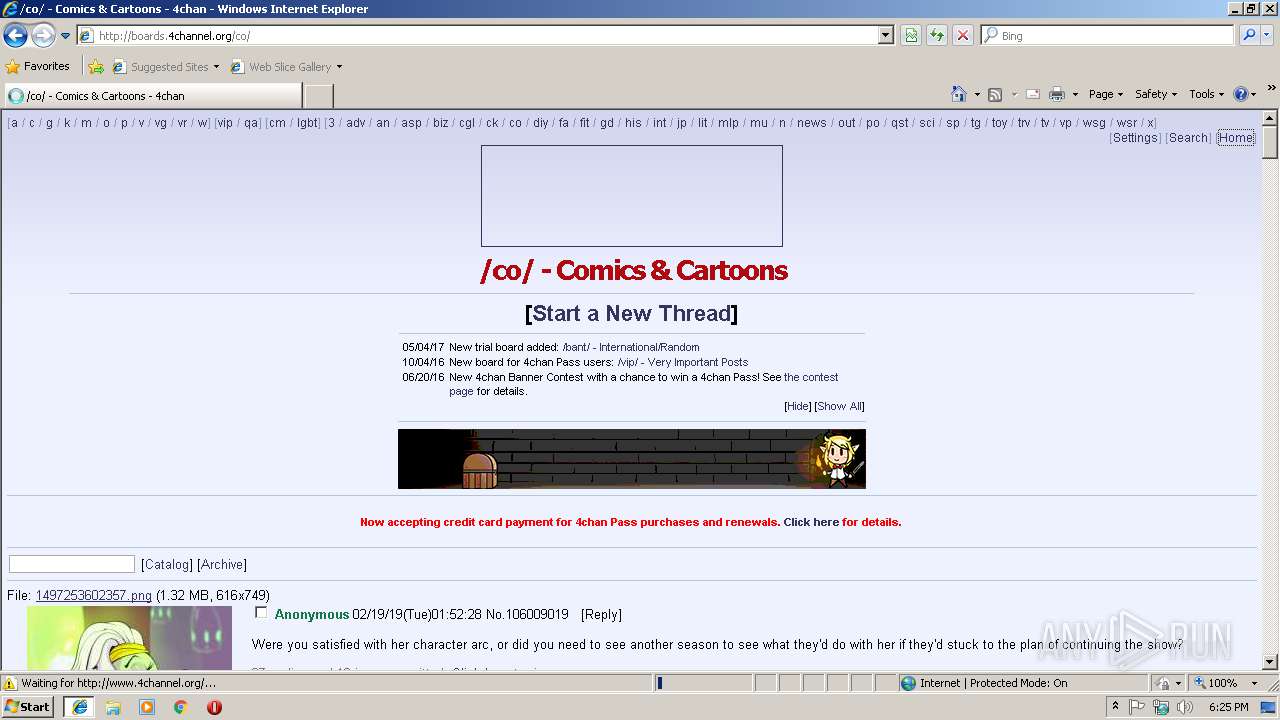The image size is (1280, 720).
Task: Open the Web Slice Gallery dropdown
Action: click(x=286, y=67)
